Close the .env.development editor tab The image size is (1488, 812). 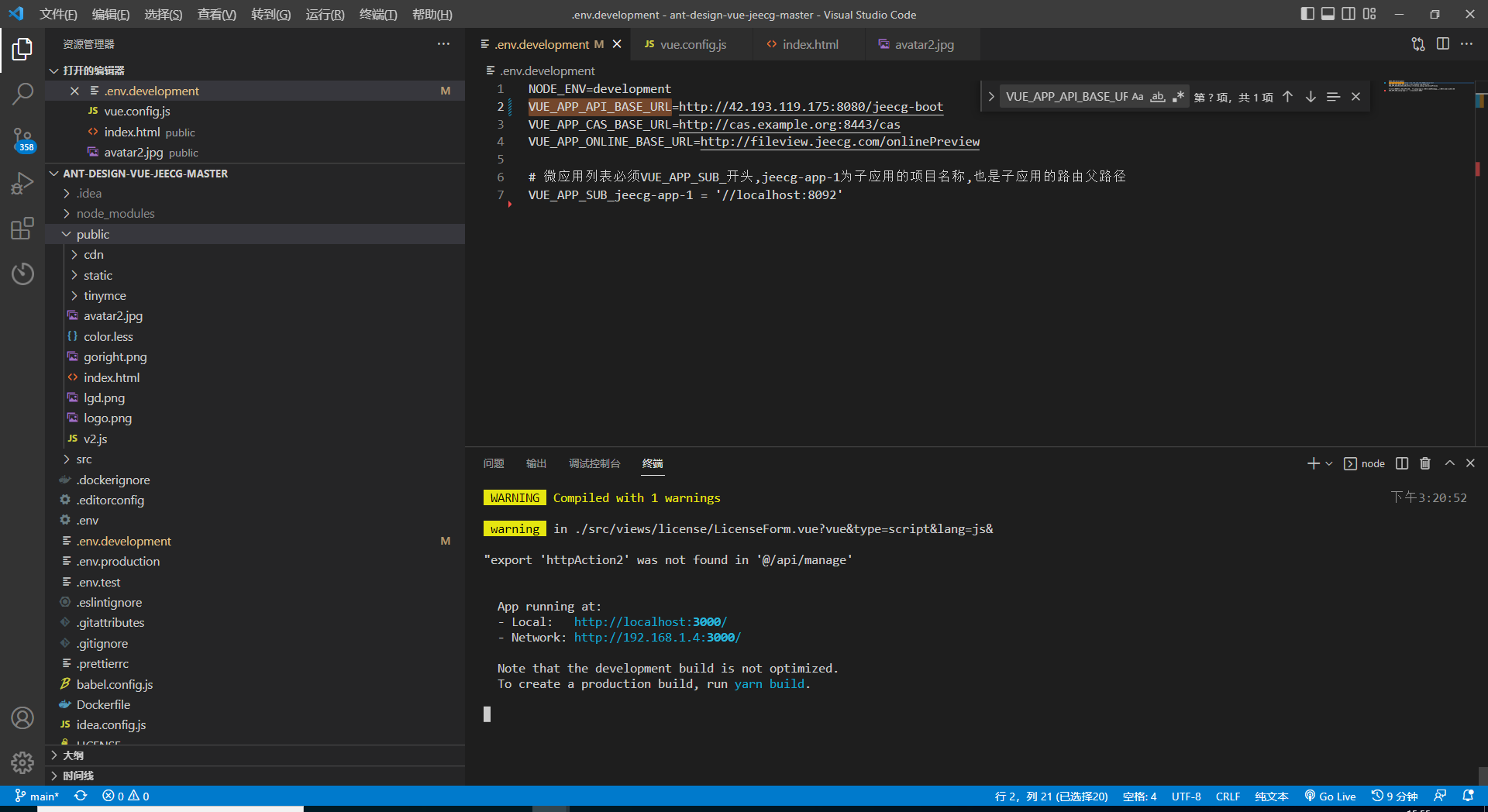tap(617, 44)
